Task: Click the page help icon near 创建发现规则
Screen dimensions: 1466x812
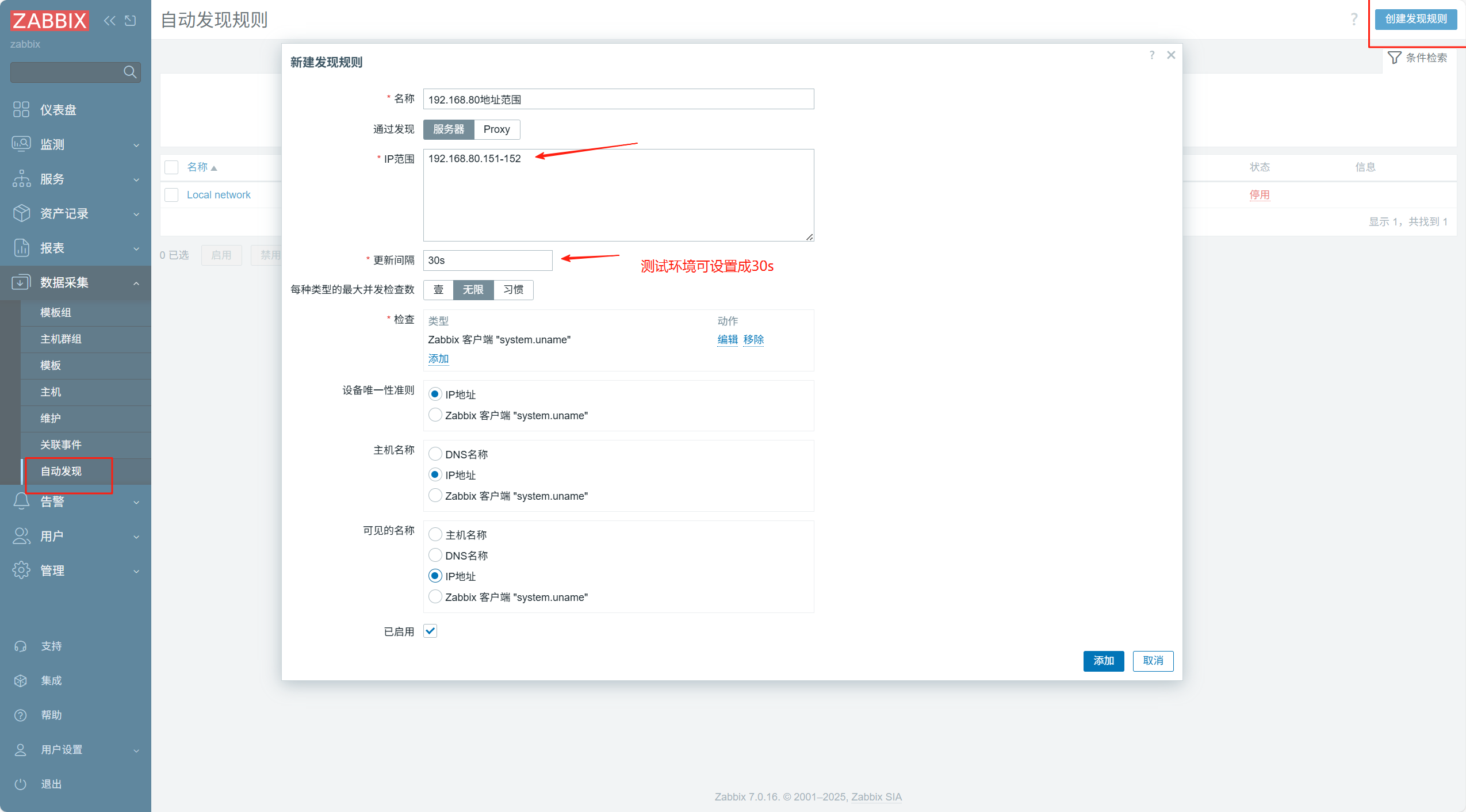Action: [1354, 19]
